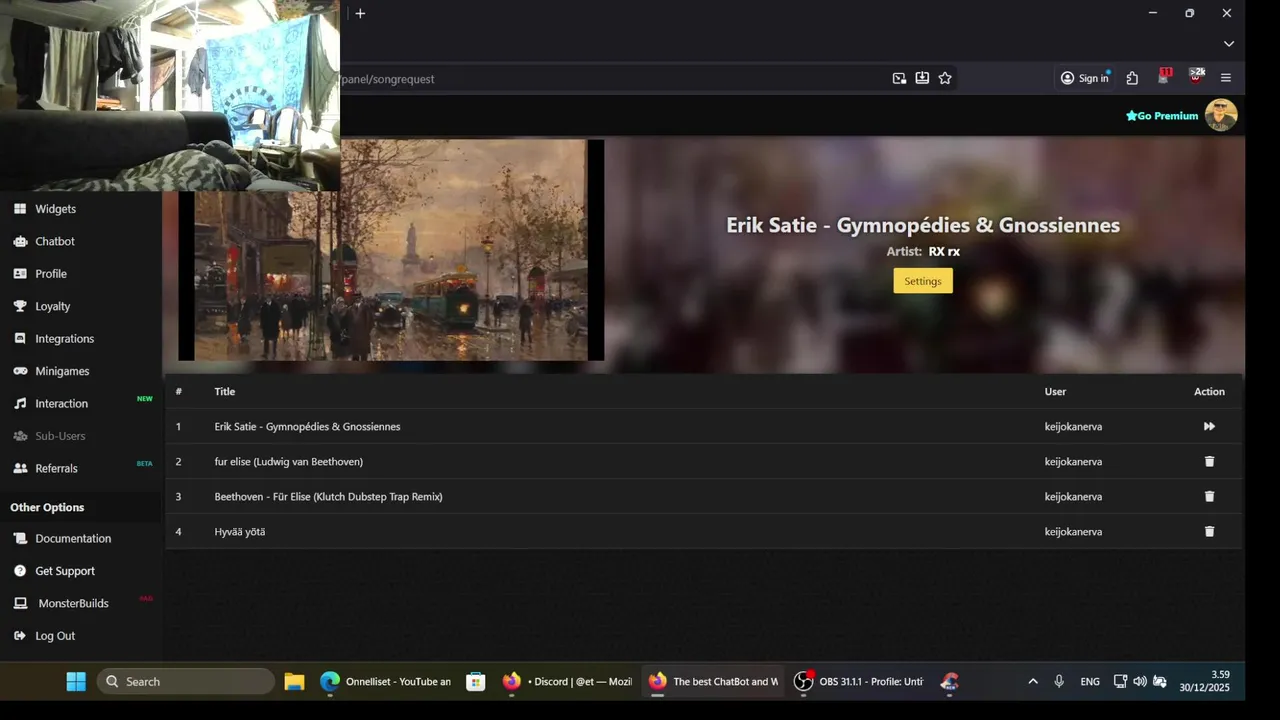Click the install-app icon in the address bar
This screenshot has height=720, width=1280.
(x=922, y=78)
